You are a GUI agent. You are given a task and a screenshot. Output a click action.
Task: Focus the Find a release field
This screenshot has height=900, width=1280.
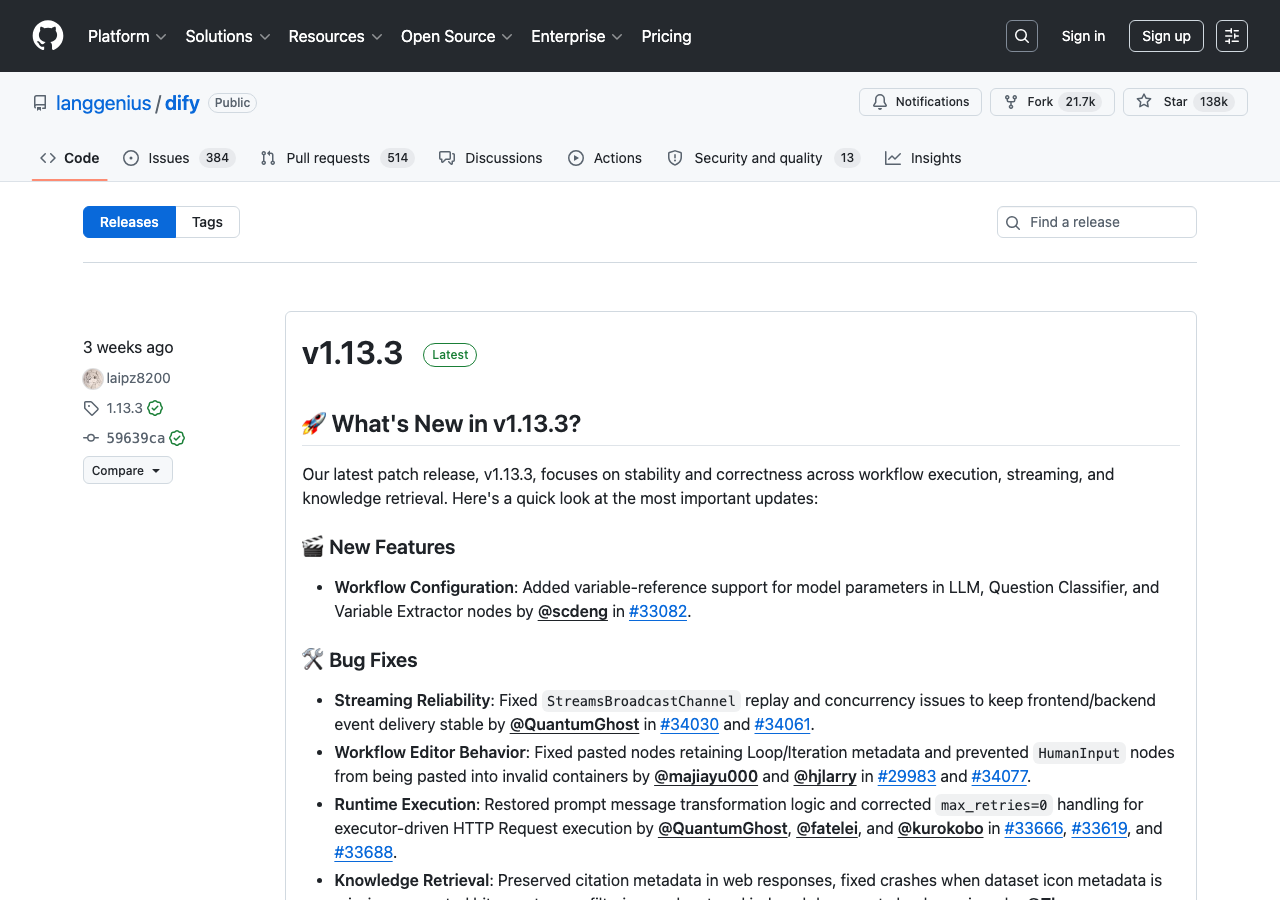pos(1105,222)
